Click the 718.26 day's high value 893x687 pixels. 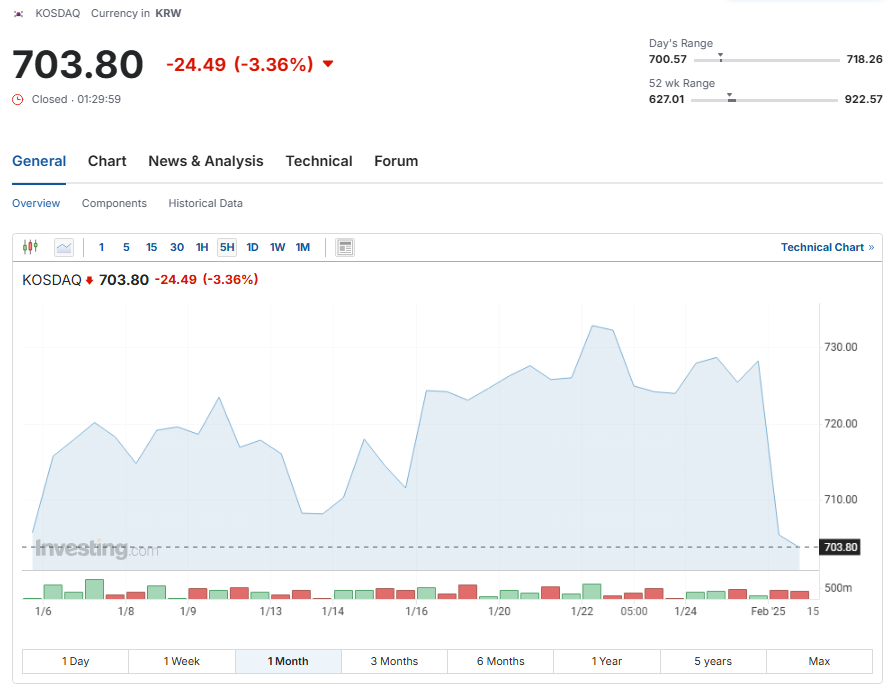(x=864, y=59)
